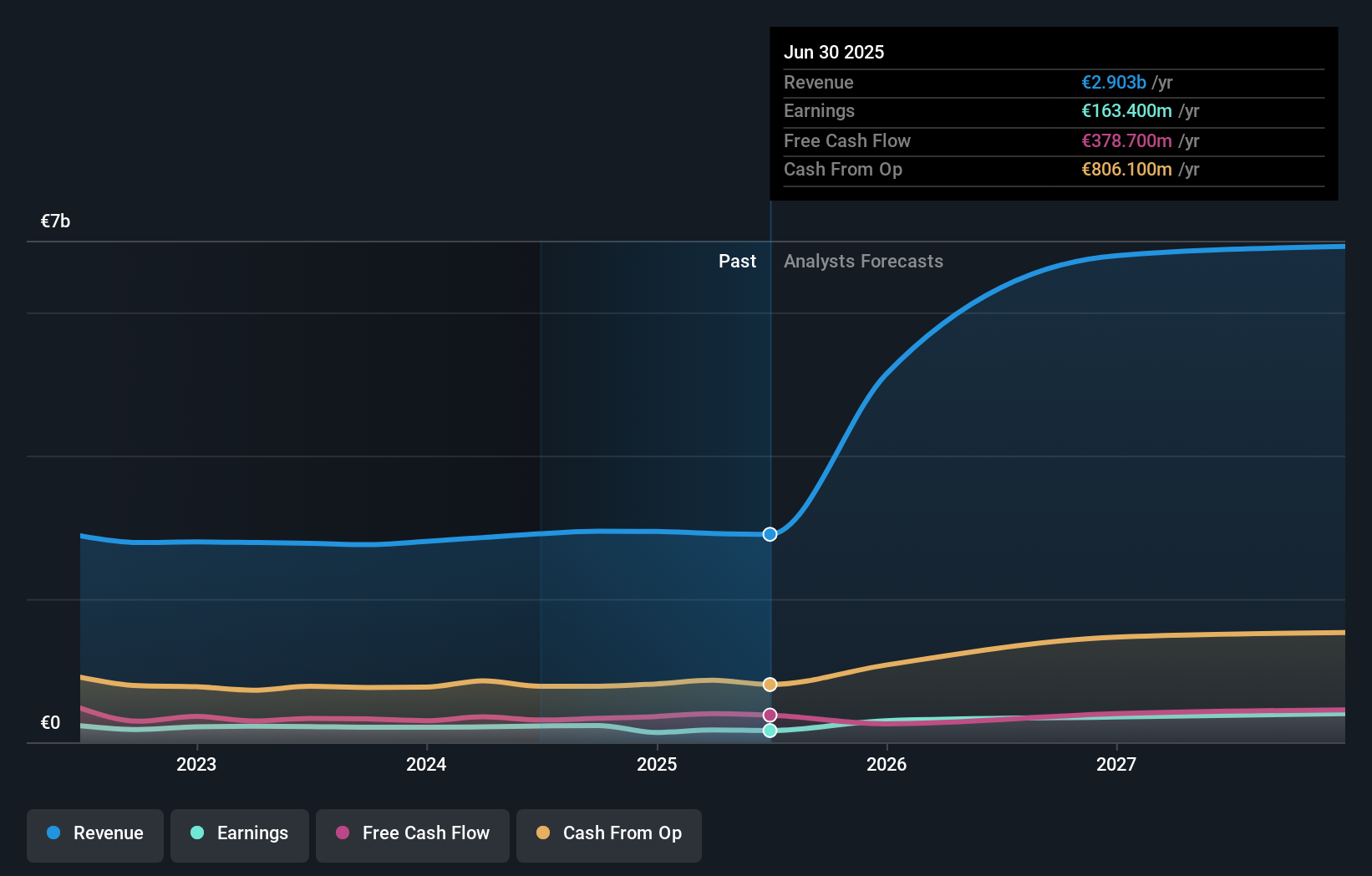Click the €163.400m earnings value in tooltip

pos(1126,111)
